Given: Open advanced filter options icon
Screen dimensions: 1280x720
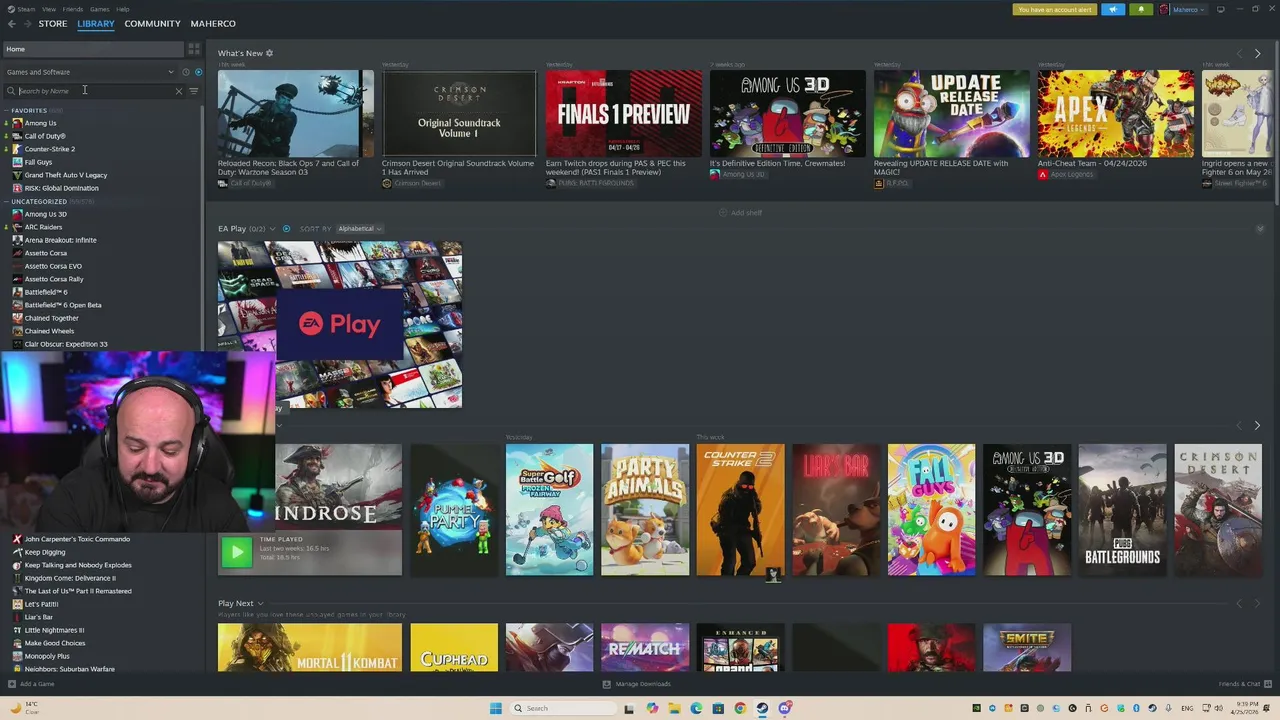Looking at the screenshot, I should [x=194, y=91].
